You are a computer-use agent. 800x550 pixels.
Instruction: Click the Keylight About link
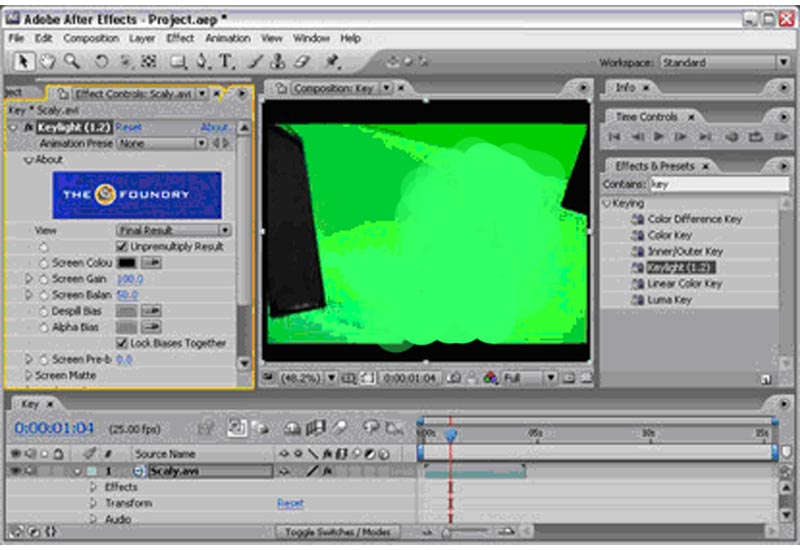coord(215,127)
